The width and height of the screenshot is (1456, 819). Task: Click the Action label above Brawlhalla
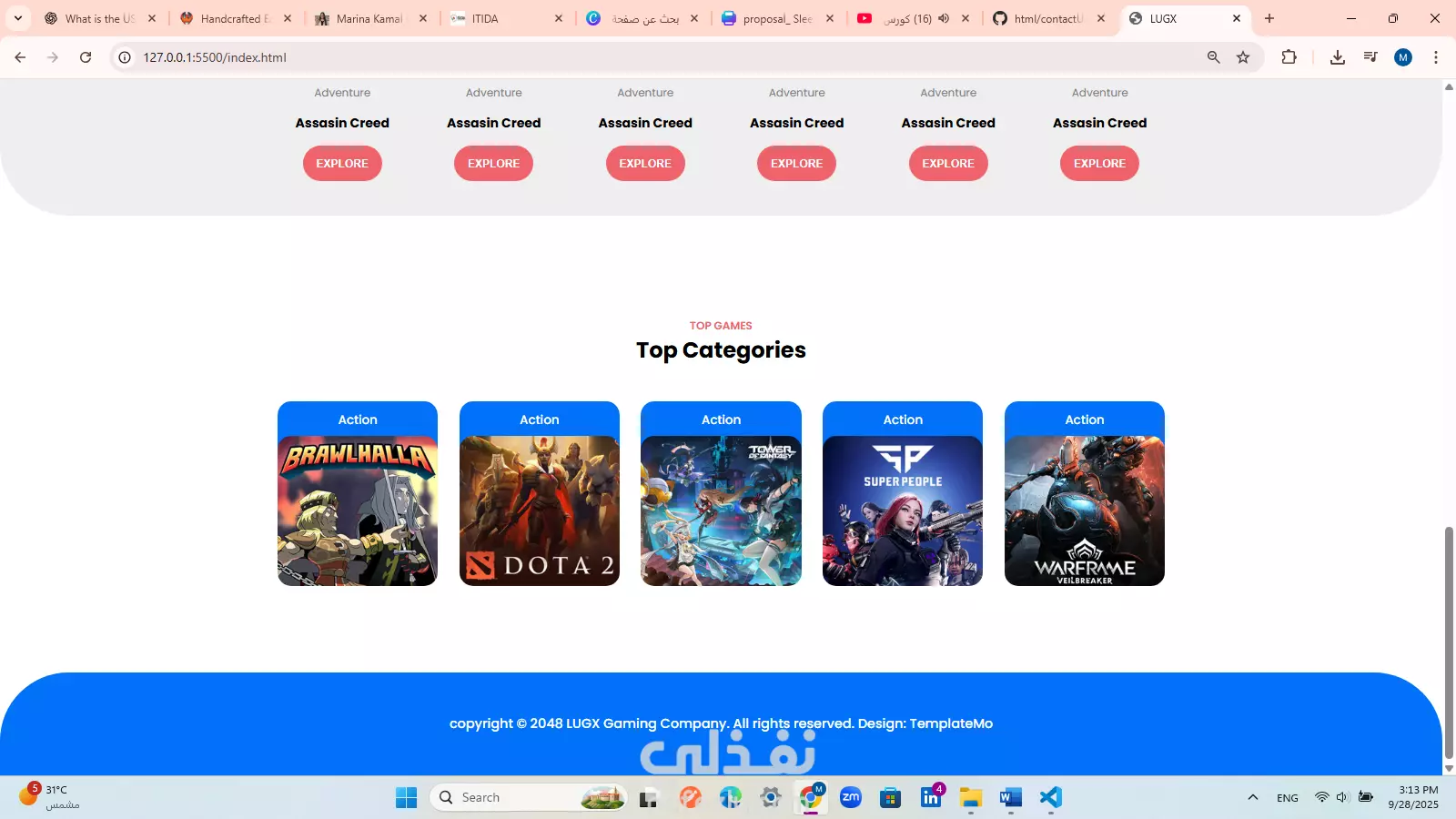pos(358,420)
